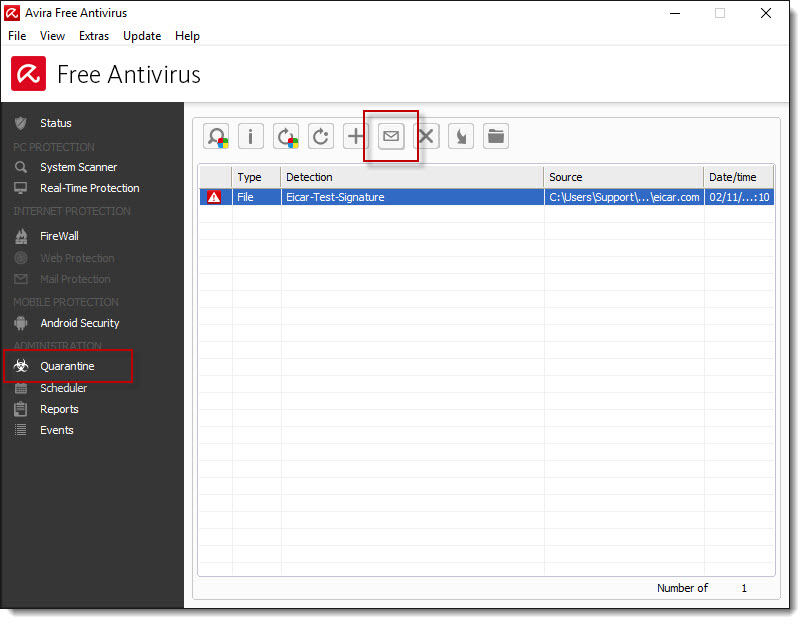Viewport: 805px width, 624px height.
Task: Select Quarantine in sidebar
Action: pos(68,366)
